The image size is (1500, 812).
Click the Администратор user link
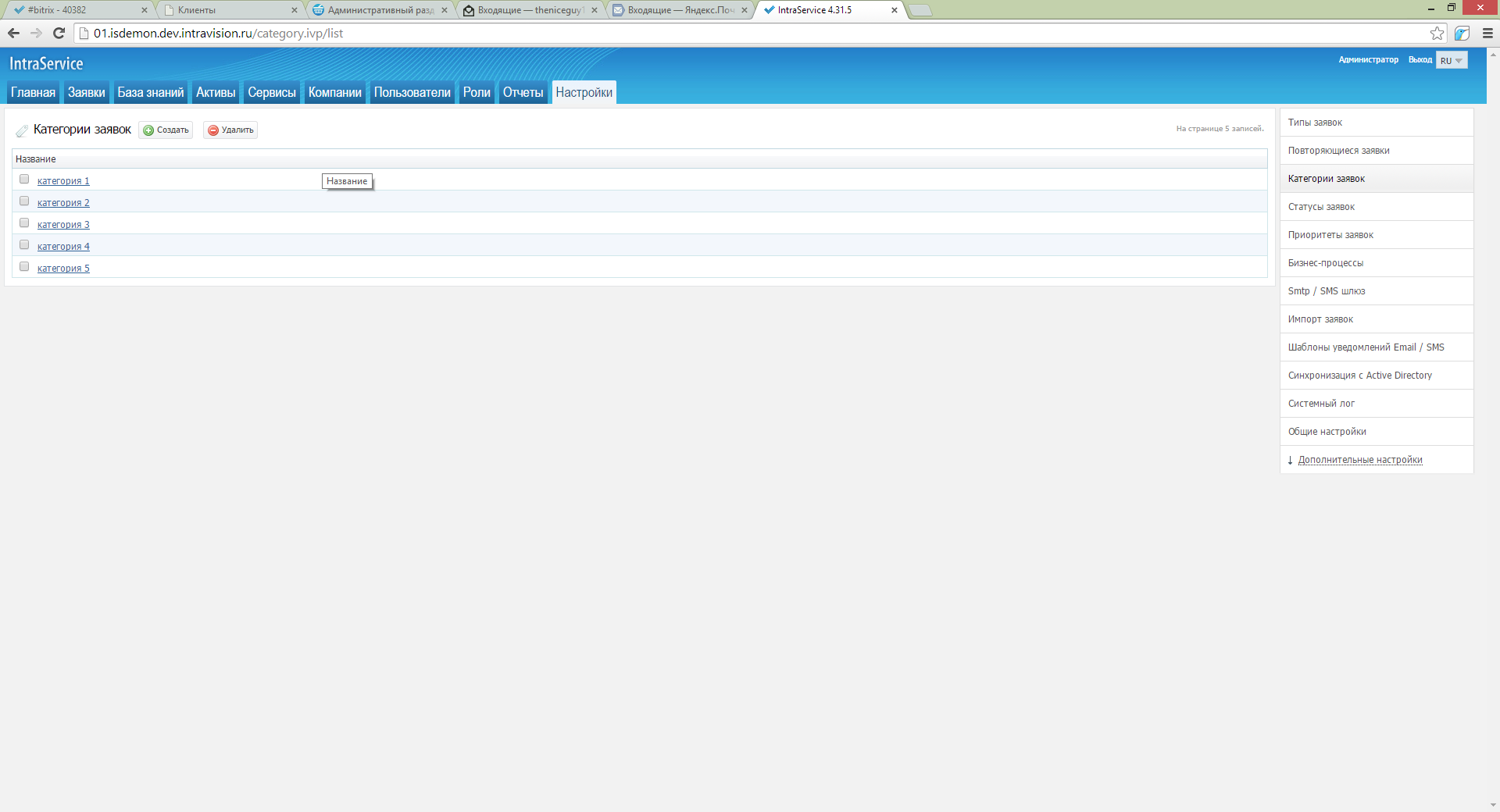1369,59
